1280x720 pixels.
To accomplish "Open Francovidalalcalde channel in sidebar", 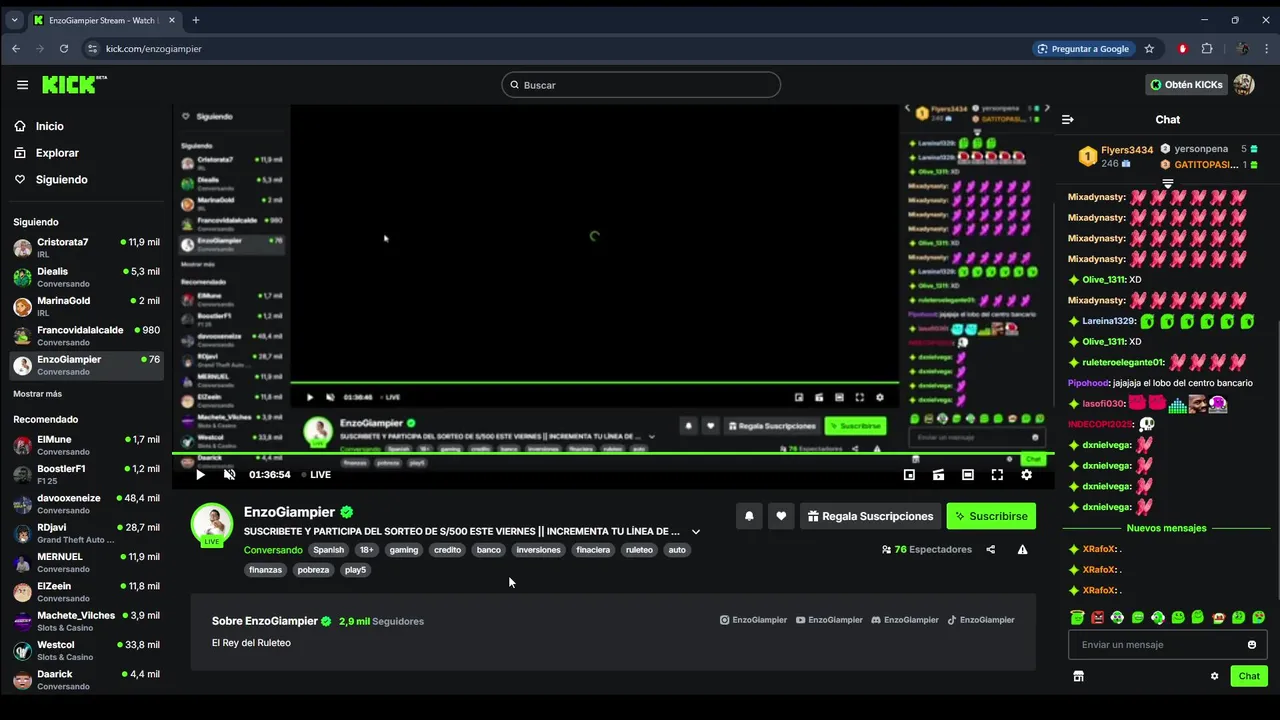I will point(86,336).
